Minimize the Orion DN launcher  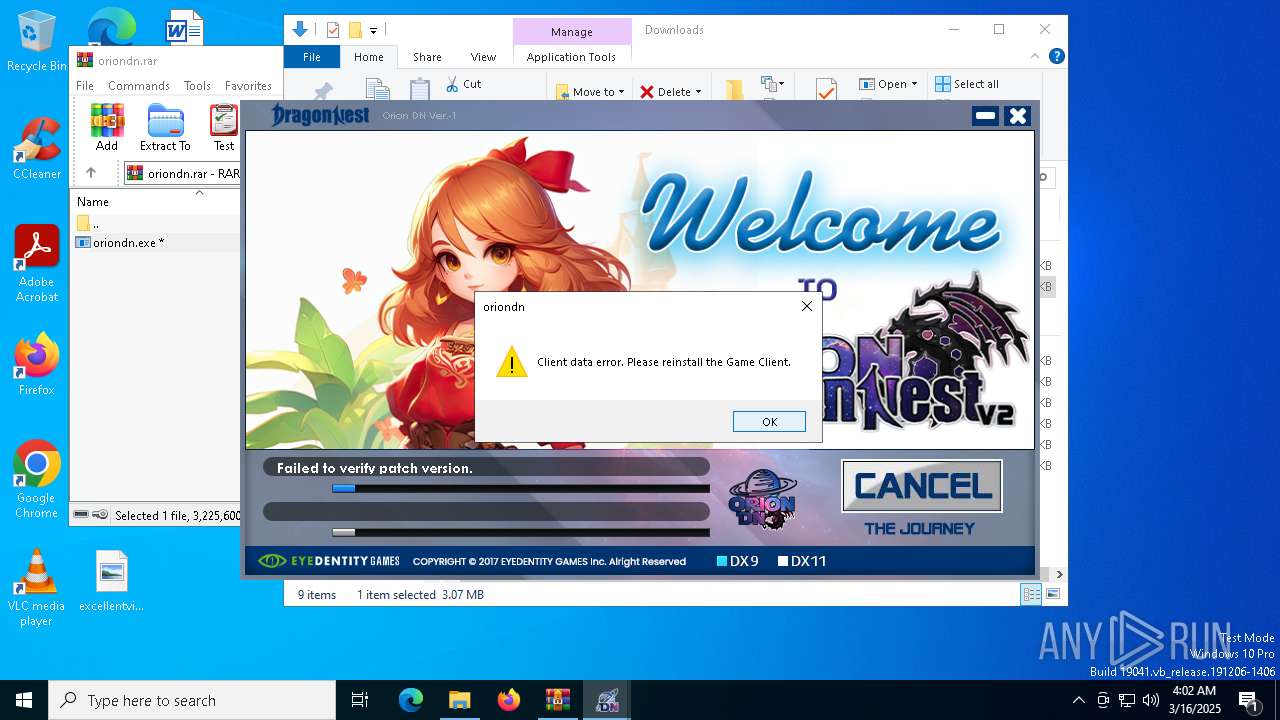(x=985, y=116)
